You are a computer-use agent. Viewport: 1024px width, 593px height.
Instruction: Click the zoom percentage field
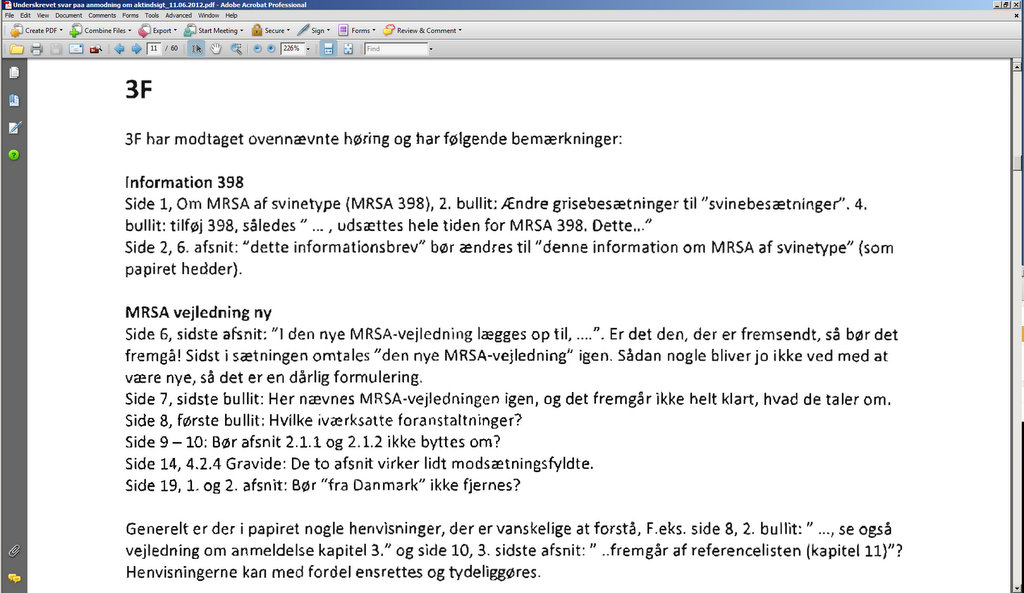292,48
